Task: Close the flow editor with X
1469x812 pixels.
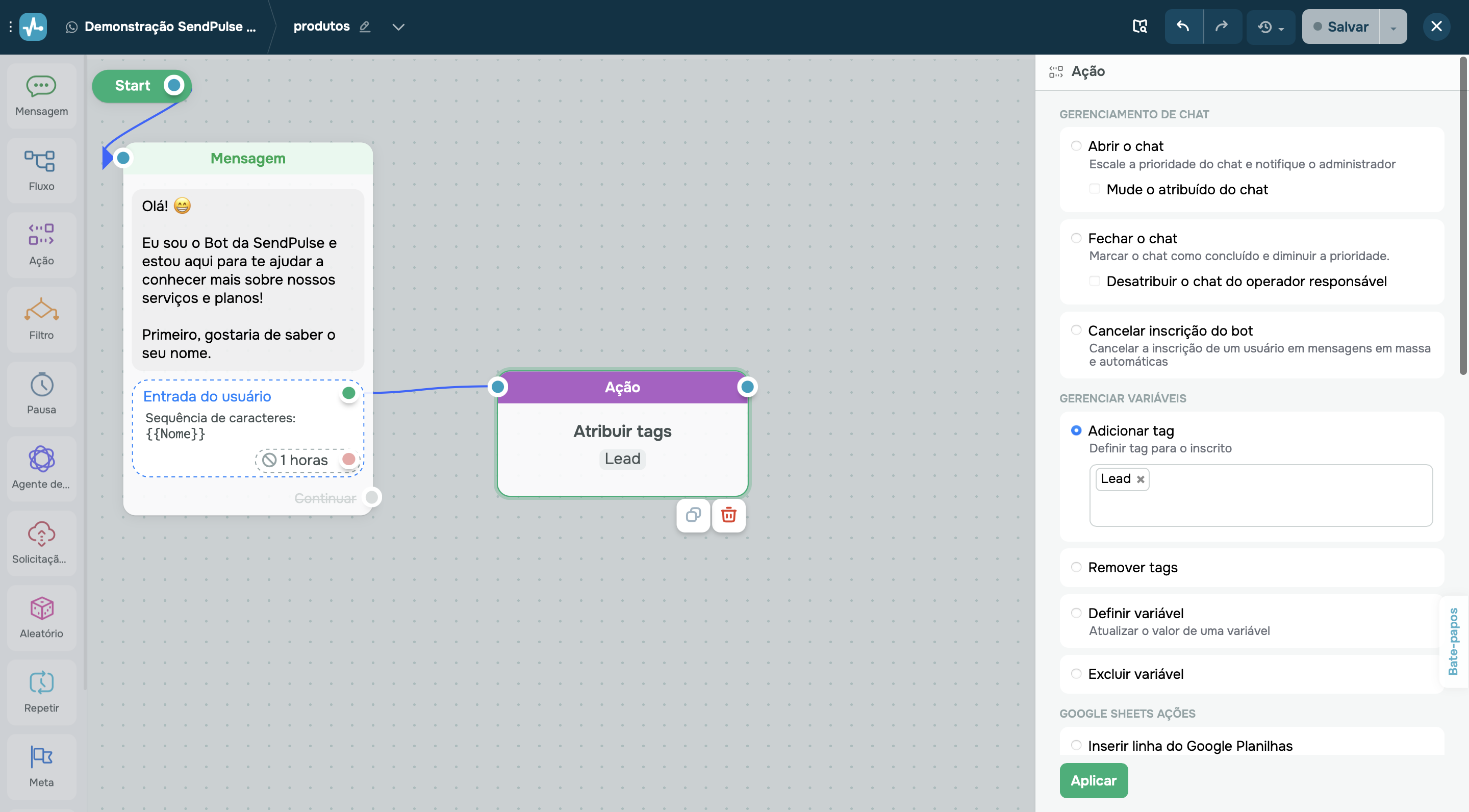Action: (1436, 26)
